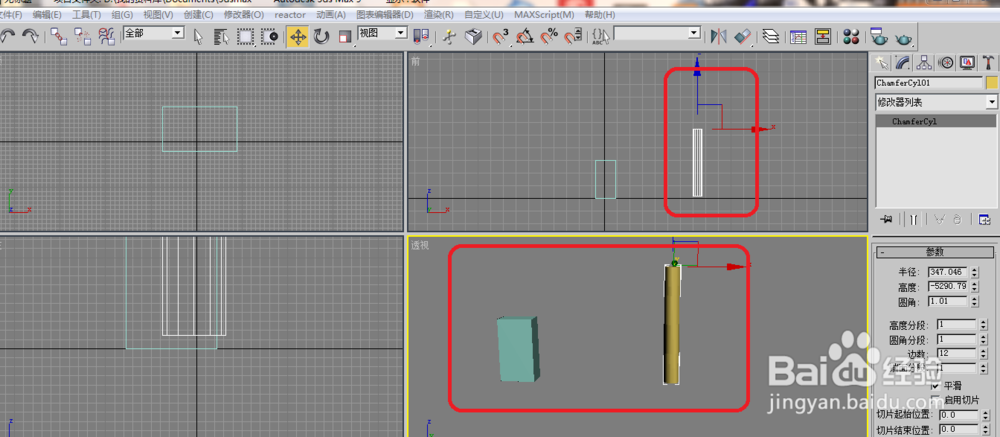This screenshot has height=437, width=1000.
Task: Switch to the Modify panel tab
Action: tap(903, 62)
